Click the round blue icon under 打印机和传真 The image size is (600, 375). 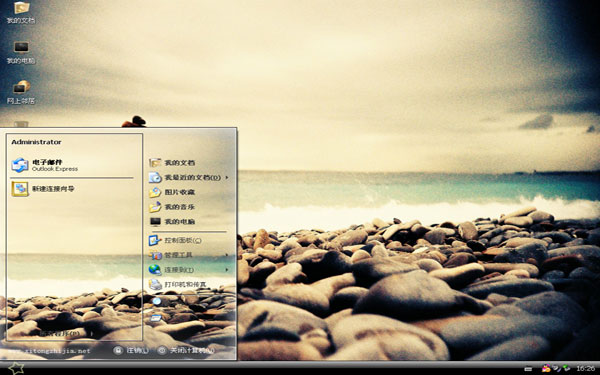pyautogui.click(x=157, y=301)
